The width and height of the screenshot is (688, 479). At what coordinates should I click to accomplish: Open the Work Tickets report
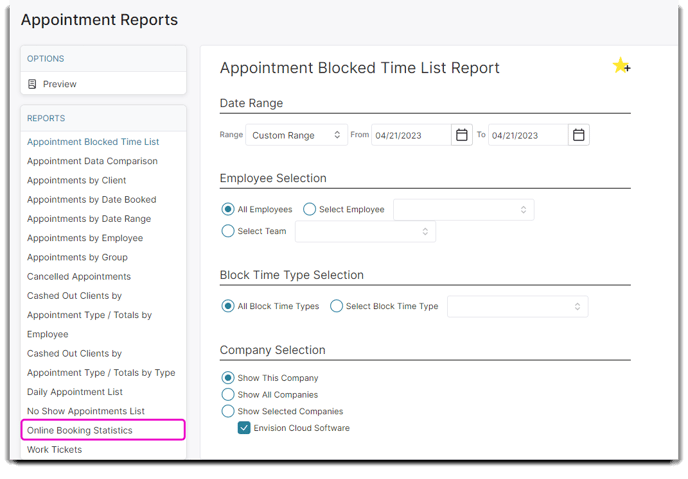coord(54,450)
